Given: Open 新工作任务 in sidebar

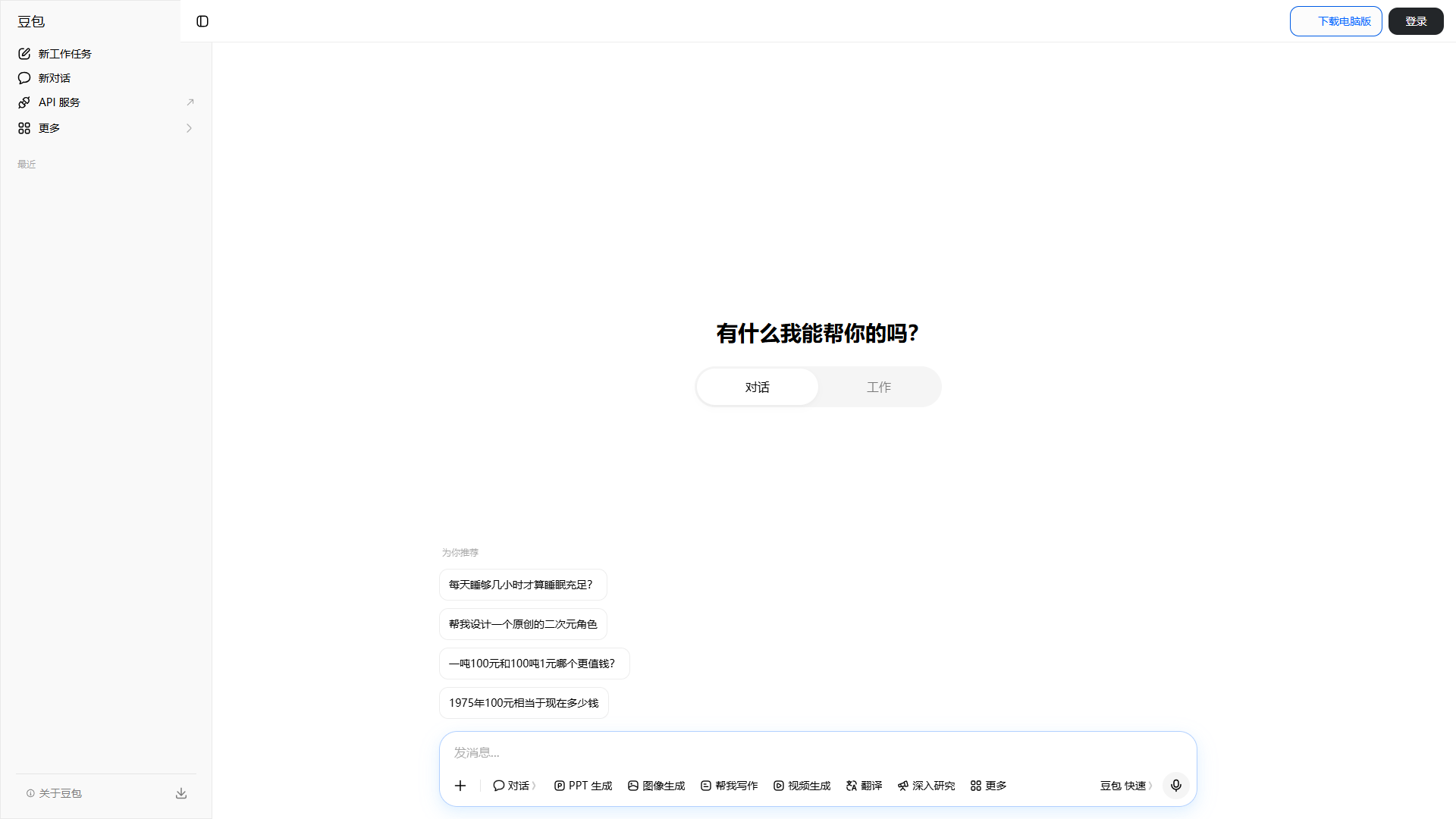Looking at the screenshot, I should click(106, 54).
